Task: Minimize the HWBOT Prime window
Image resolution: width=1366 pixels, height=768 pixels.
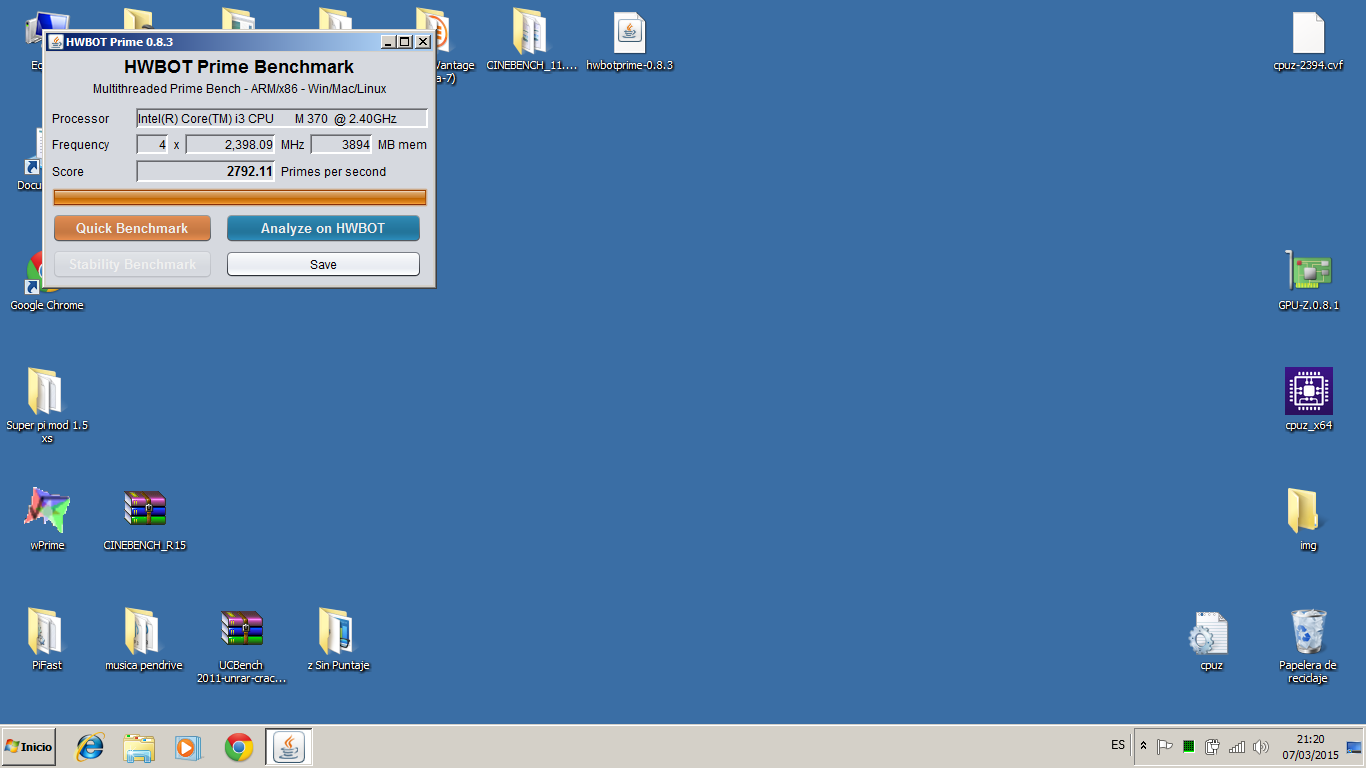Action: point(387,41)
